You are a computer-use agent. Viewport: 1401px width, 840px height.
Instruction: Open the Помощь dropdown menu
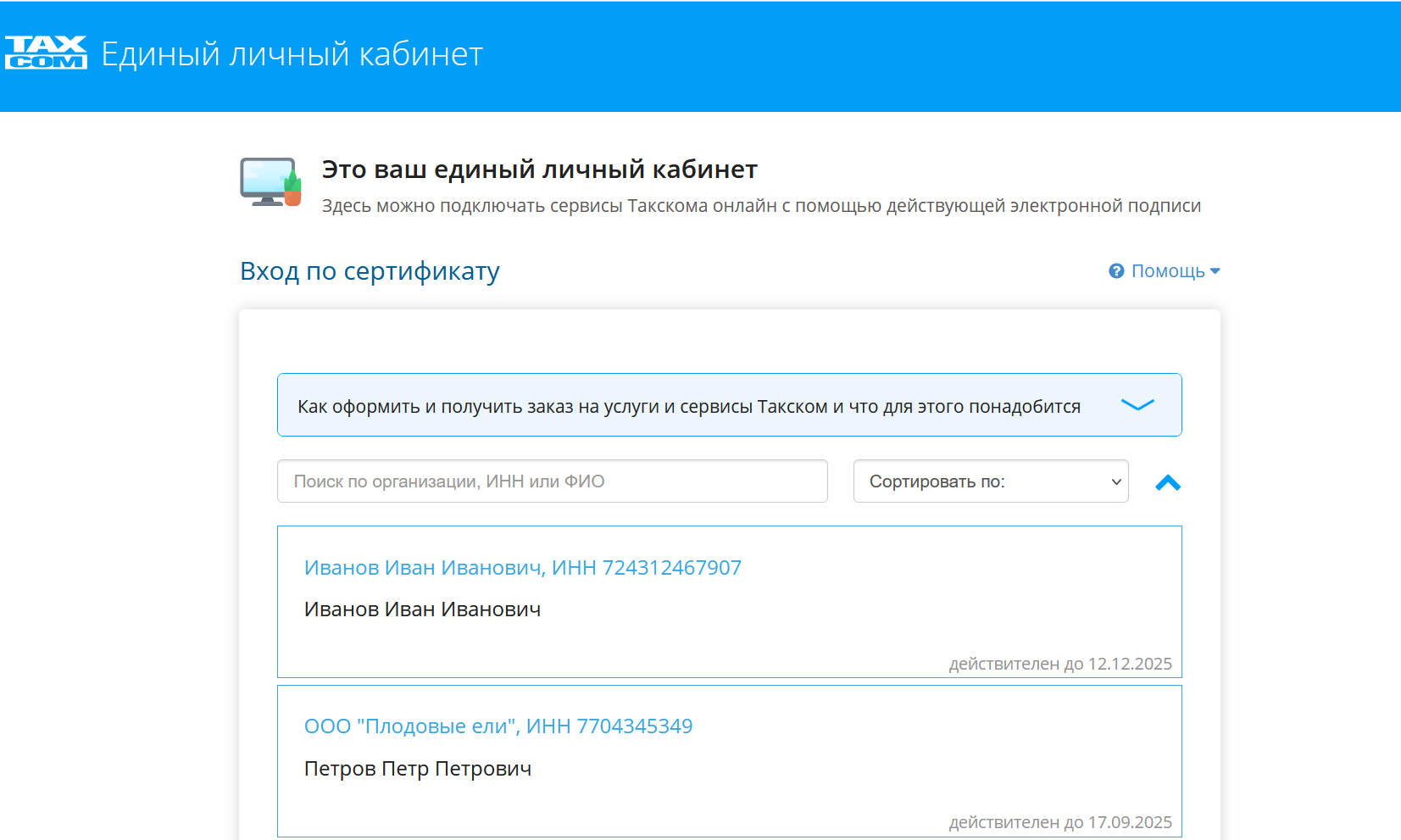(1167, 271)
